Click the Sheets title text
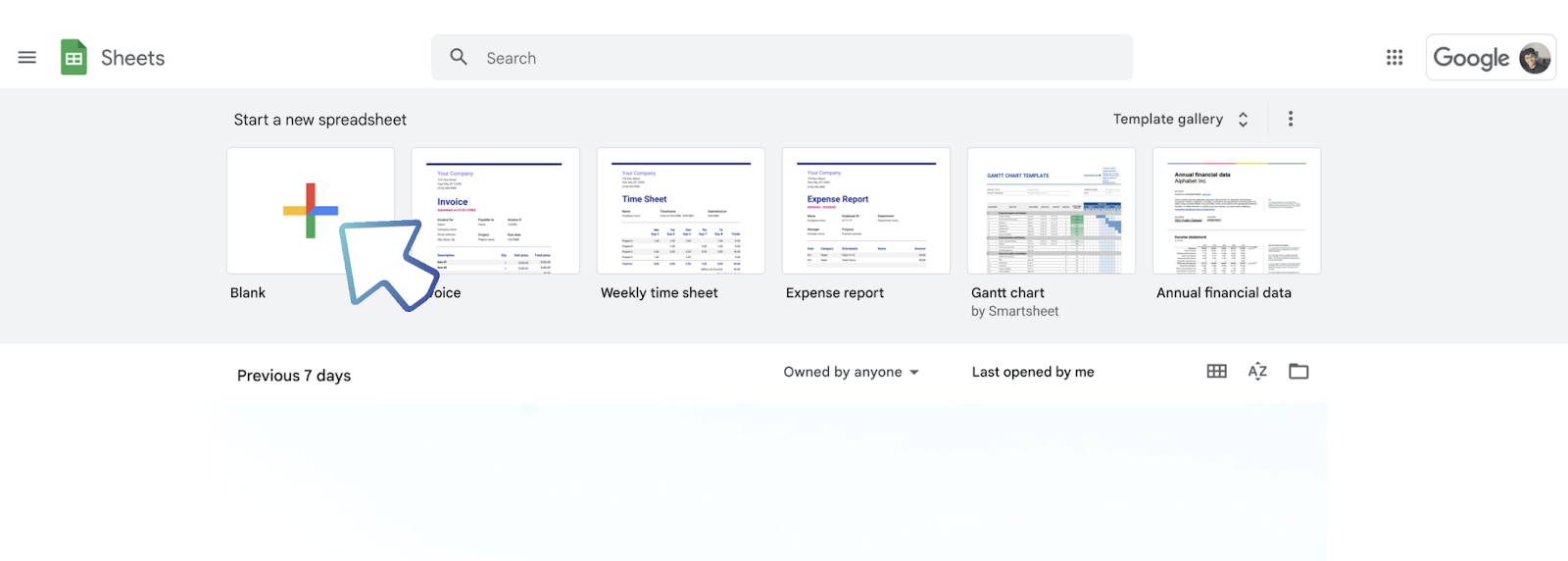Screen dimensions: 1568x561 132,58
